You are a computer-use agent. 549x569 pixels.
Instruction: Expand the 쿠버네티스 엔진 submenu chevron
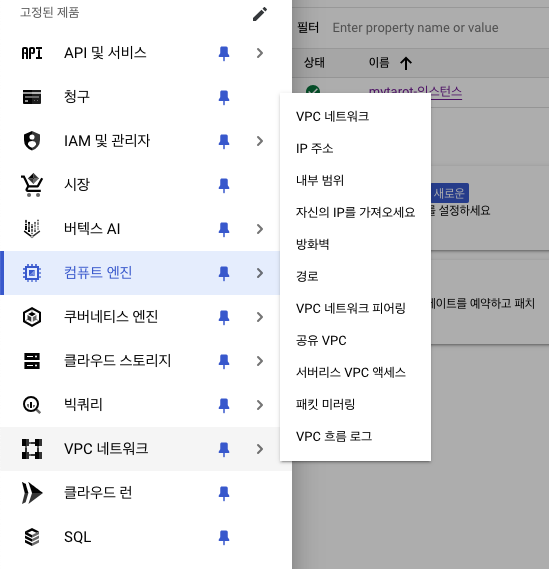tap(259, 317)
